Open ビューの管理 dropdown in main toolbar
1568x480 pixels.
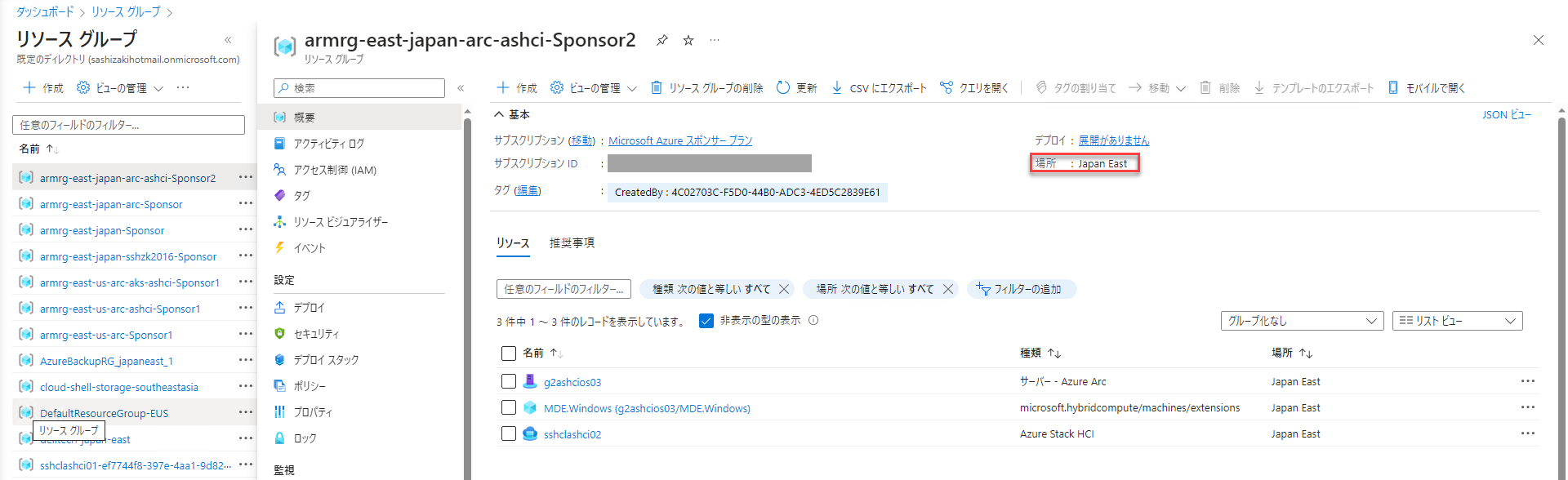point(594,88)
